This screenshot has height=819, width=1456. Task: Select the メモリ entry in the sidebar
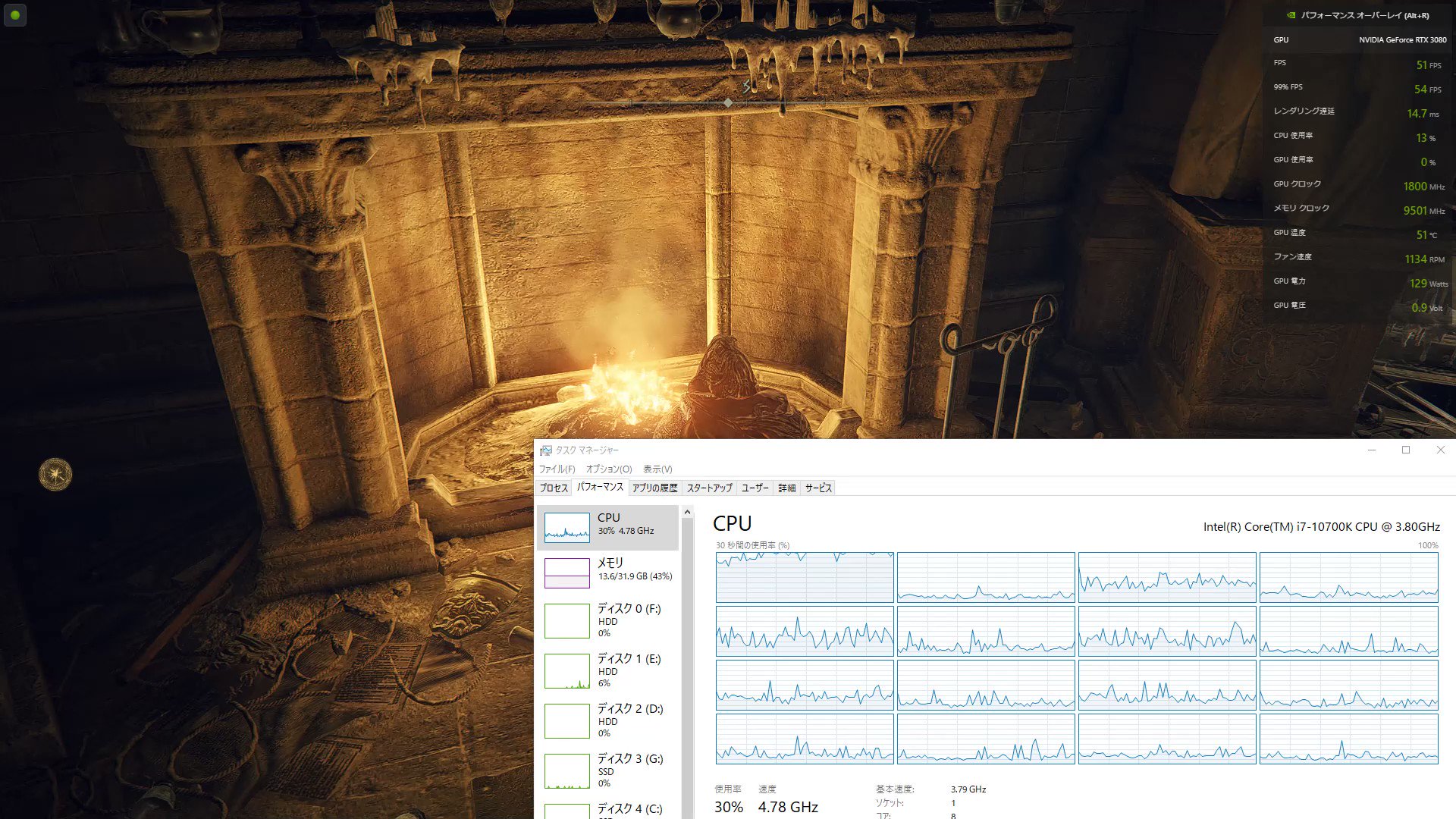click(x=608, y=573)
